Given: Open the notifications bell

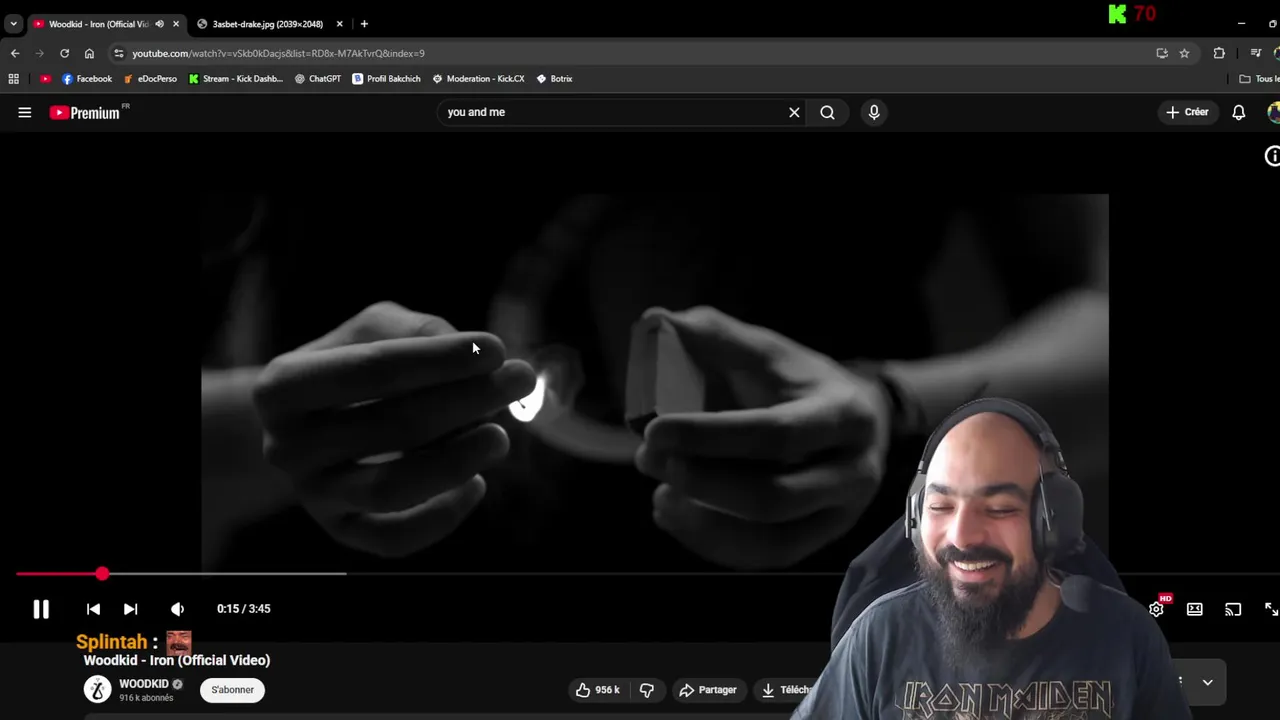Looking at the screenshot, I should tap(1239, 112).
